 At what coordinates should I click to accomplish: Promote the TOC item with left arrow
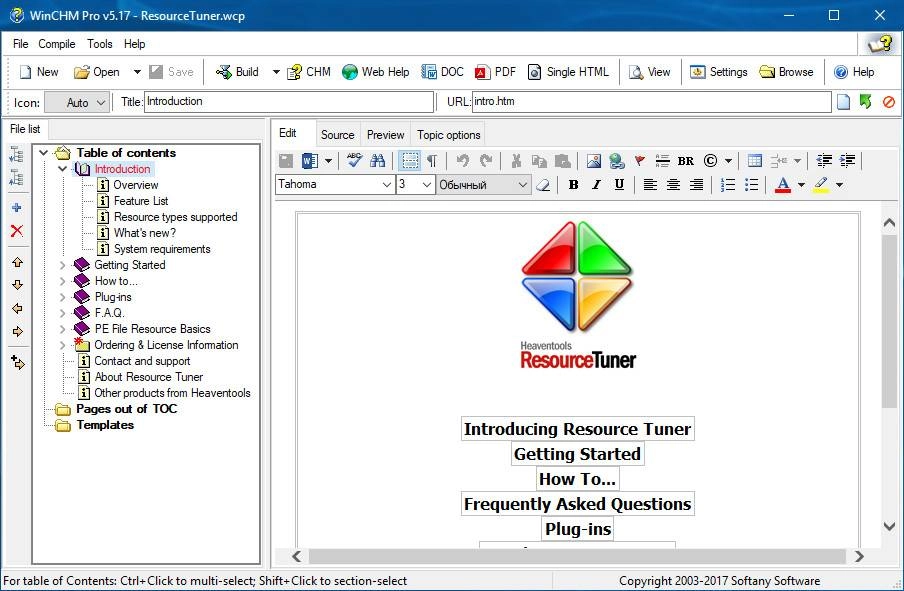[x=17, y=308]
